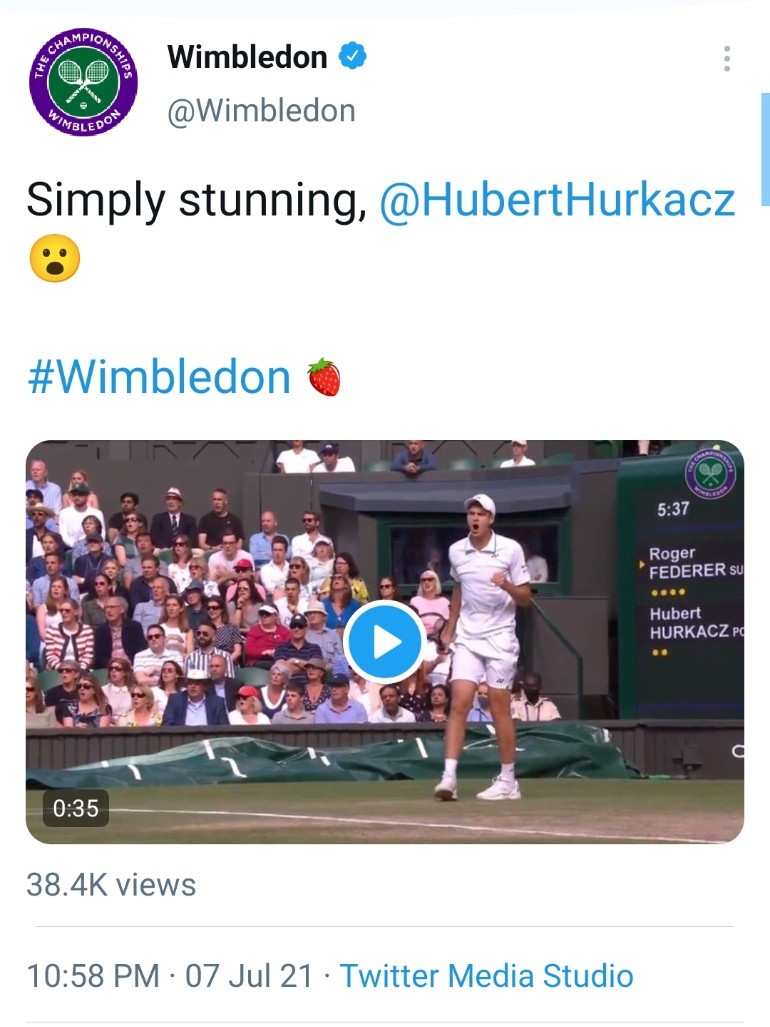The image size is (770, 1027).
Task: Open the @HubertHurkacz mention
Action: (x=557, y=200)
